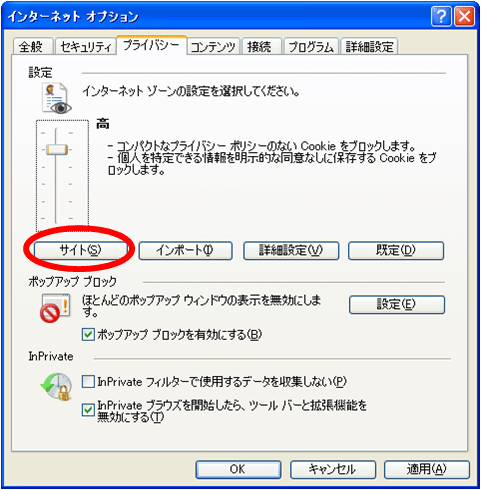Open 詳細設定(V) privacy button
The height and width of the screenshot is (490, 481).
(291, 250)
